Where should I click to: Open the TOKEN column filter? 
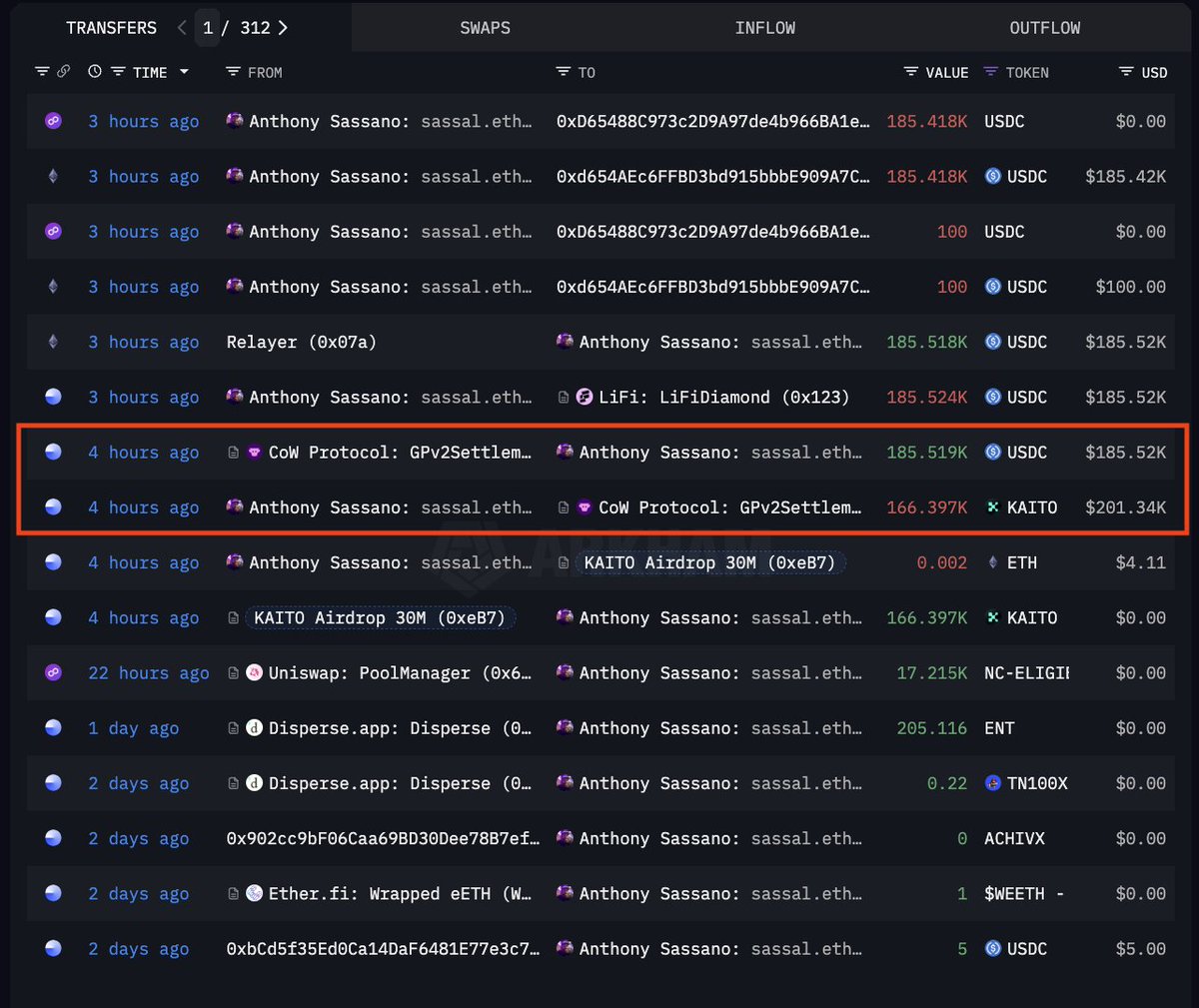point(991,72)
